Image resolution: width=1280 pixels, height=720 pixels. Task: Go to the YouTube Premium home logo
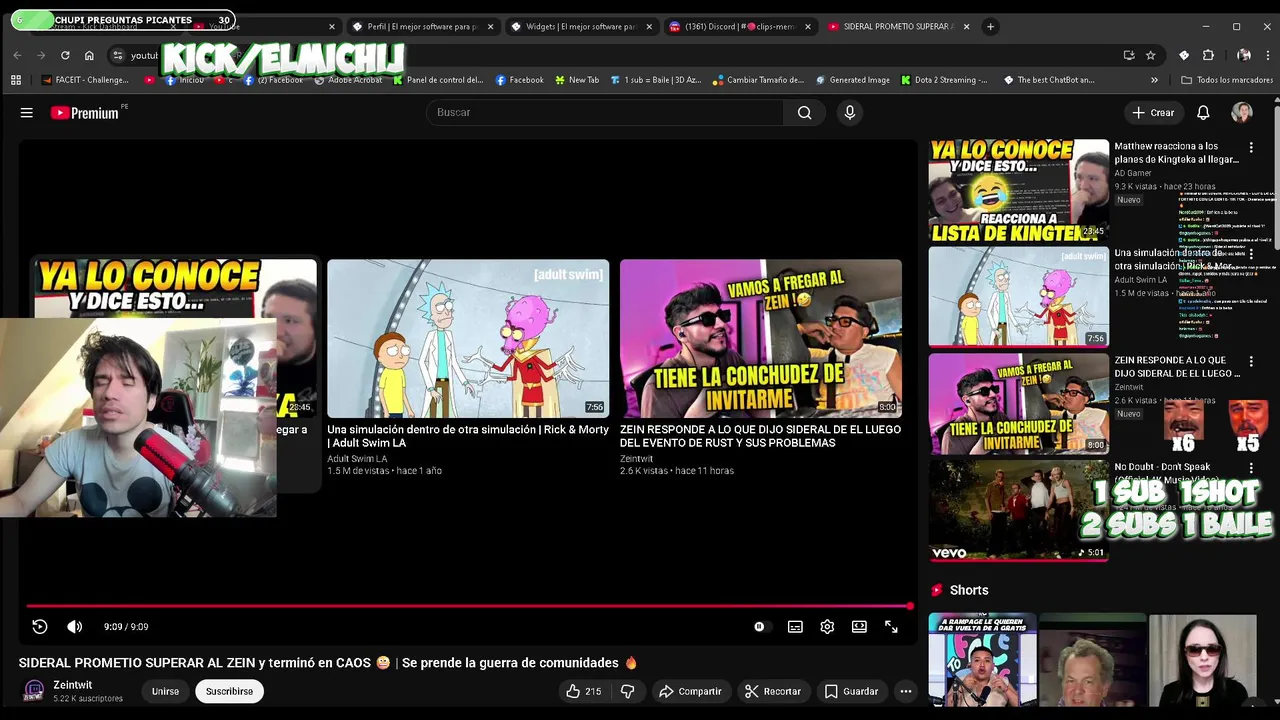point(85,113)
